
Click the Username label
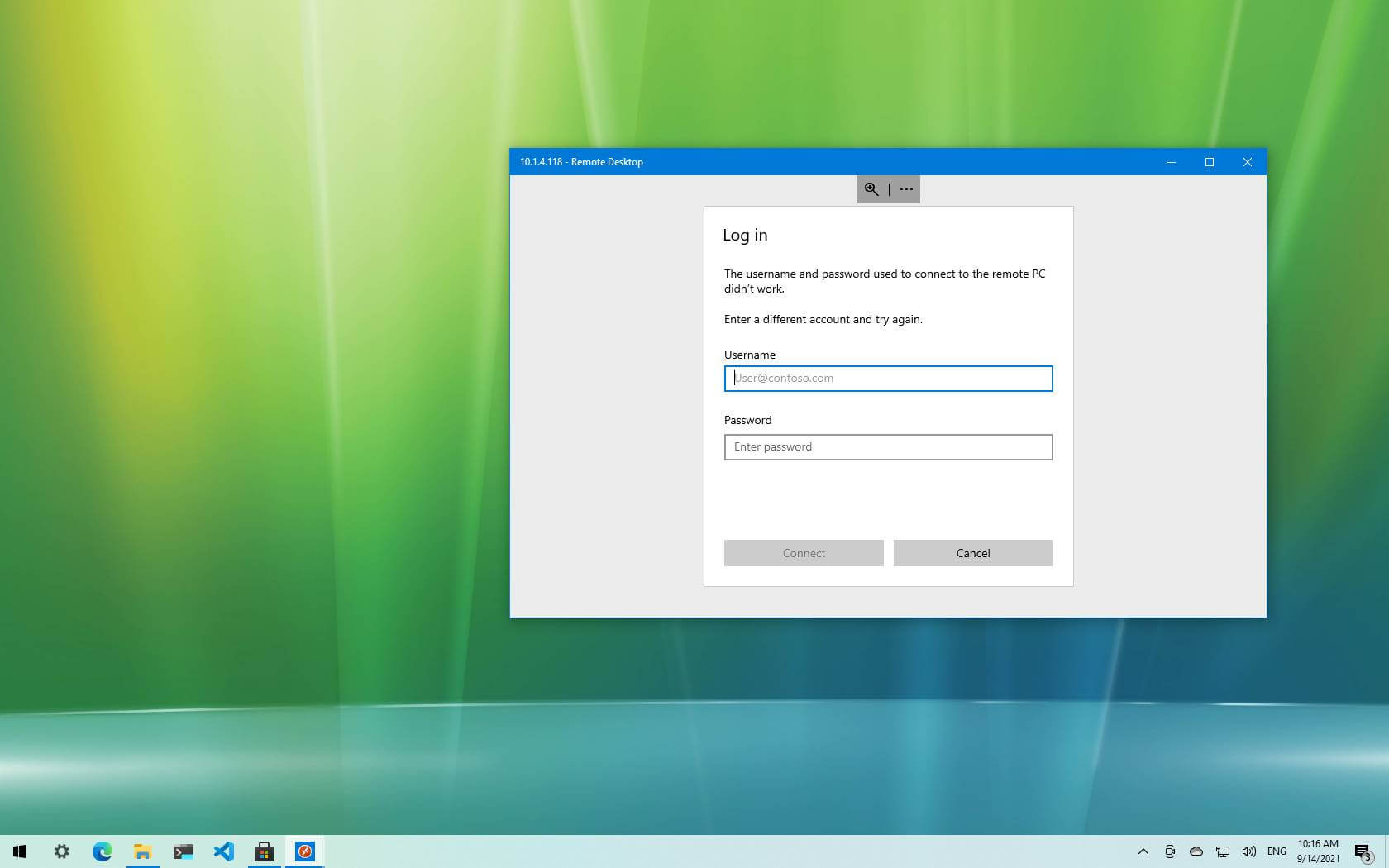[x=750, y=355]
